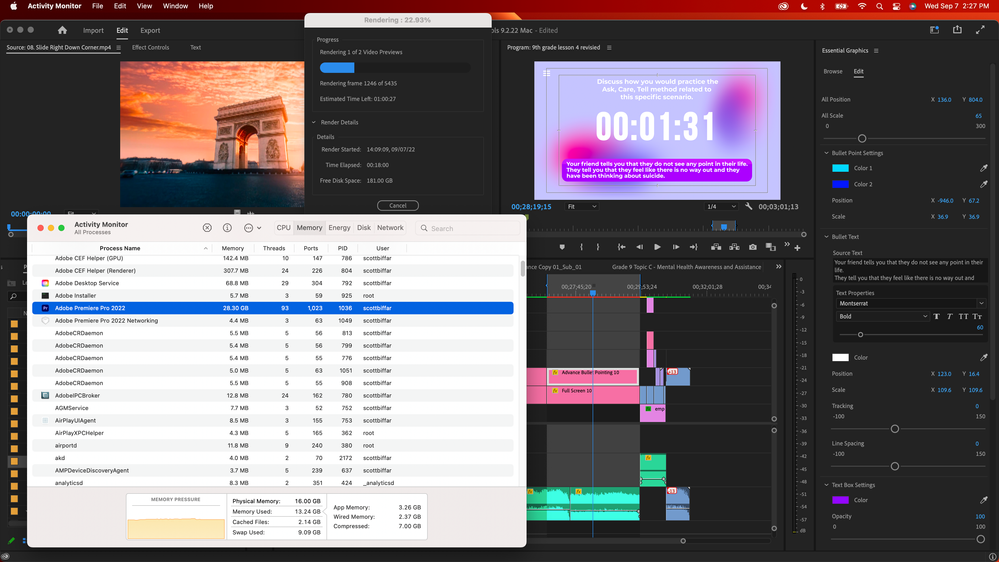Viewport: 999px width, 562px height.
Task: Open the Source monitor panel menu
Action: tap(119, 48)
